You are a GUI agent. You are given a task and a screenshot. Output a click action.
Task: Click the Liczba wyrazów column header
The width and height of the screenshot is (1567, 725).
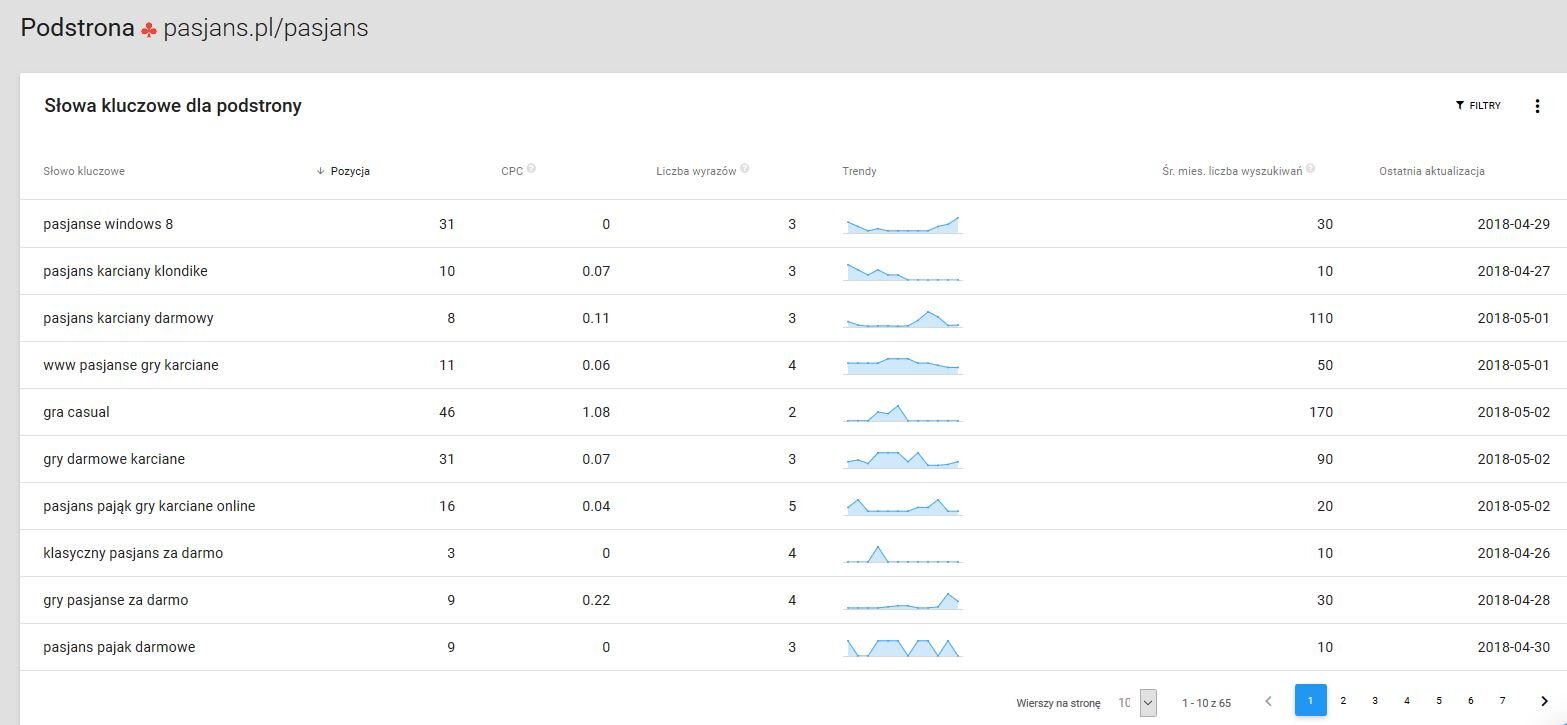[x=696, y=171]
